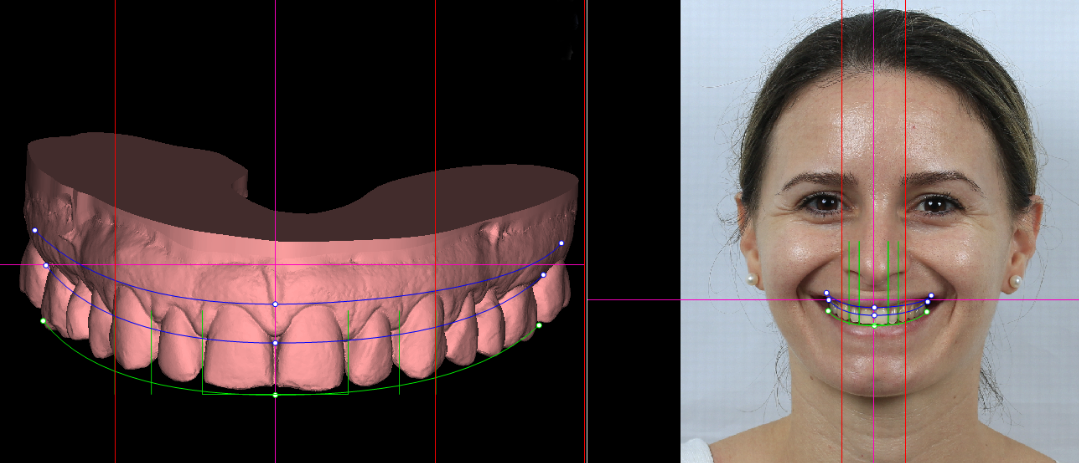Viewport: 1079px width, 463px height.
Task: Click the red divider between model and photo
Action: (585, 150)
